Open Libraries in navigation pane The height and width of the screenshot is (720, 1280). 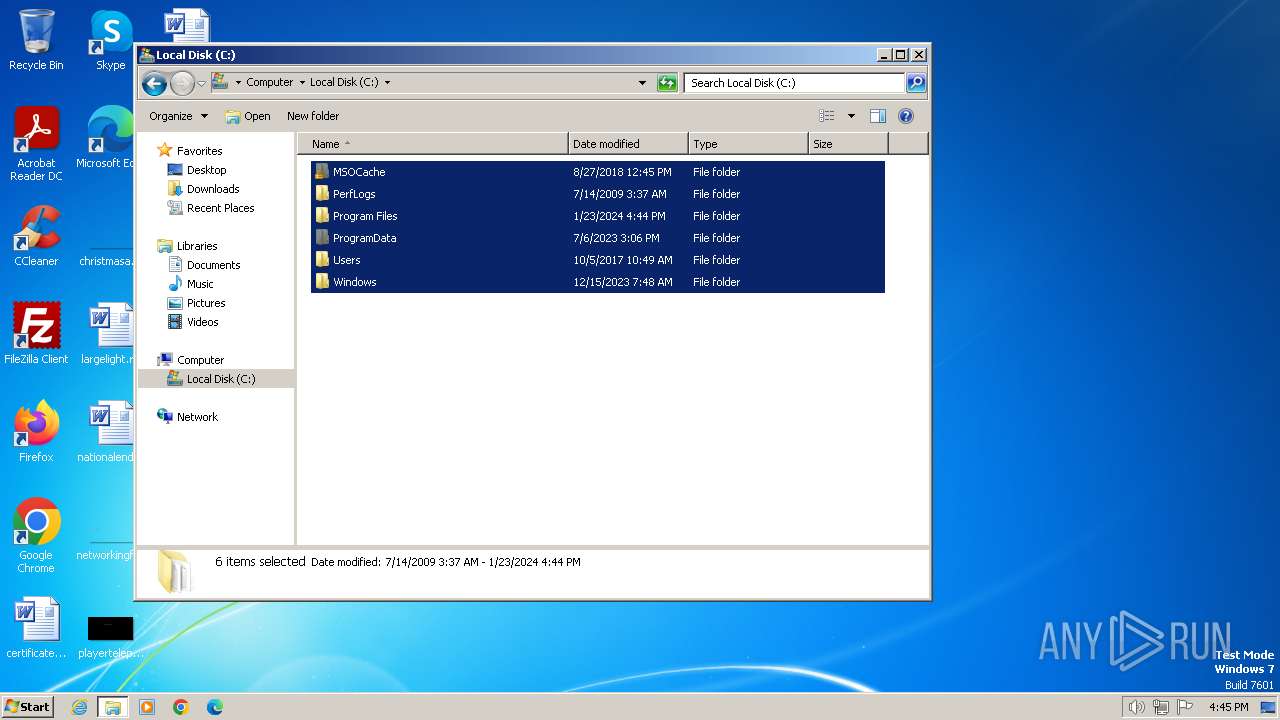point(197,246)
